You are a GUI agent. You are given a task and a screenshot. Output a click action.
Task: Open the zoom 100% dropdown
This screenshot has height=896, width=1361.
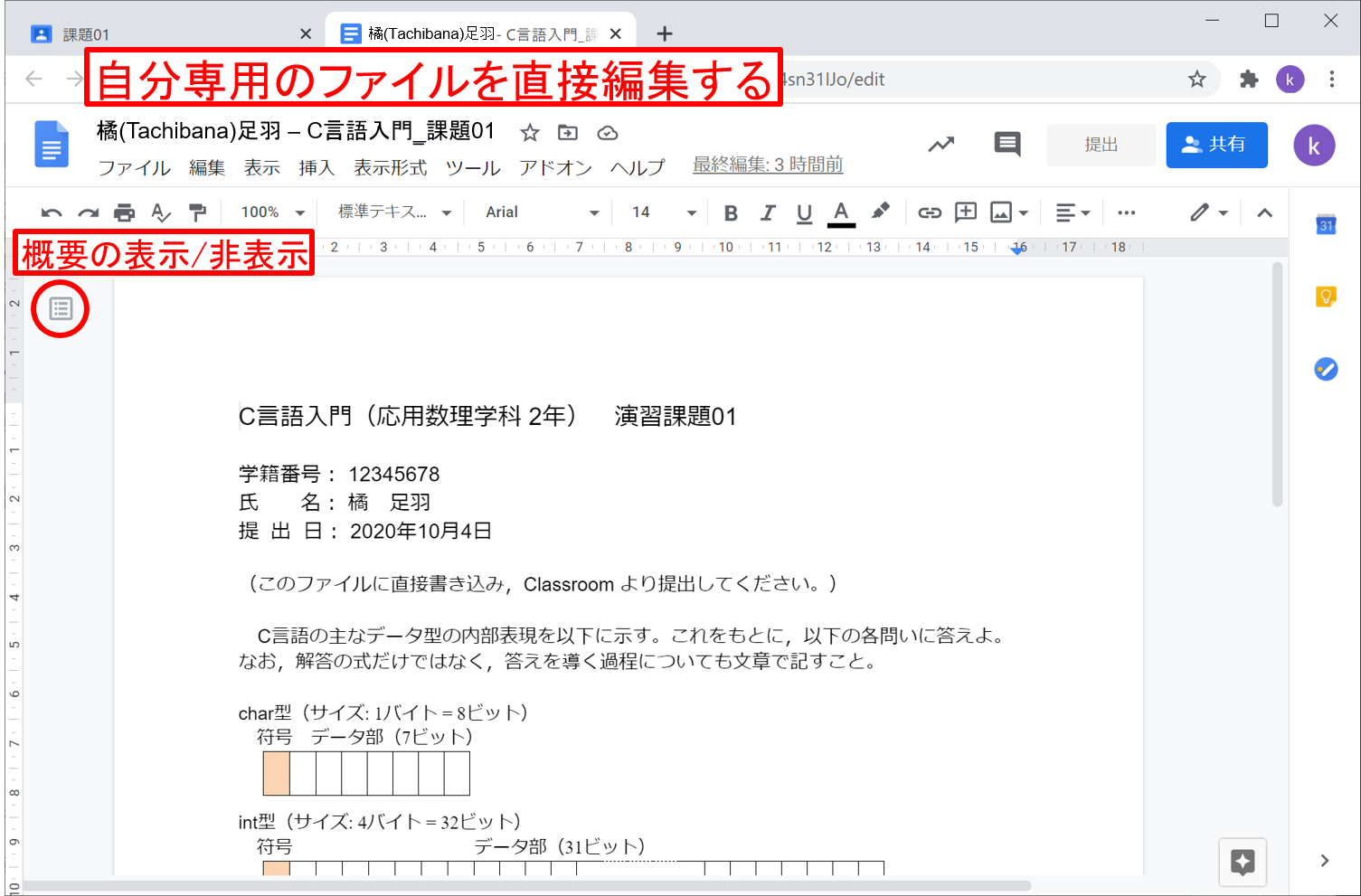[272, 212]
